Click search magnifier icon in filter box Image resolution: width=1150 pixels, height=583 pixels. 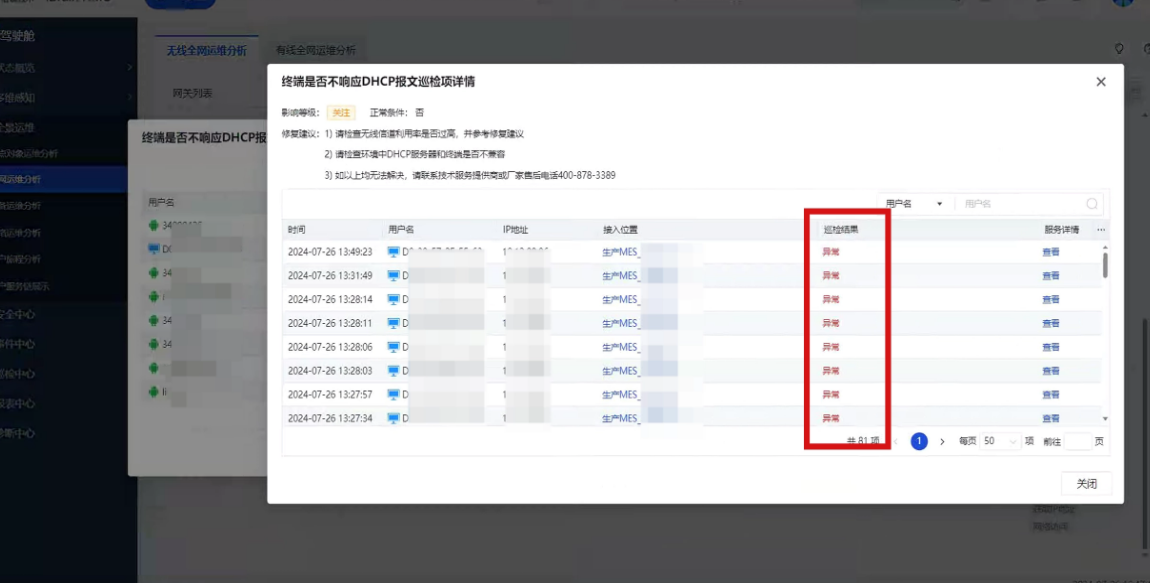1092,204
